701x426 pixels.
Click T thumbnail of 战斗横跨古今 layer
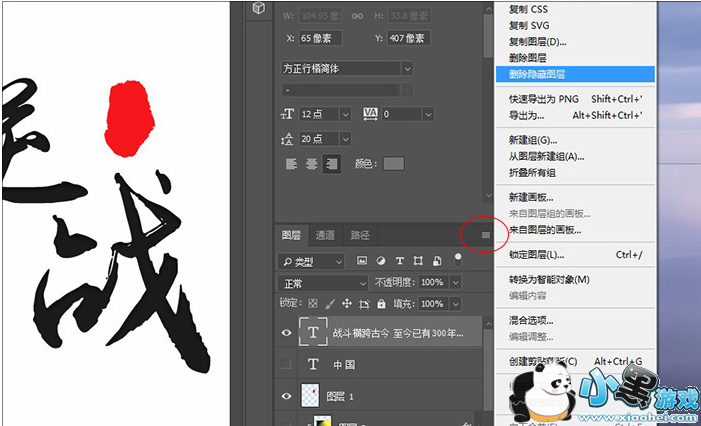pos(313,332)
